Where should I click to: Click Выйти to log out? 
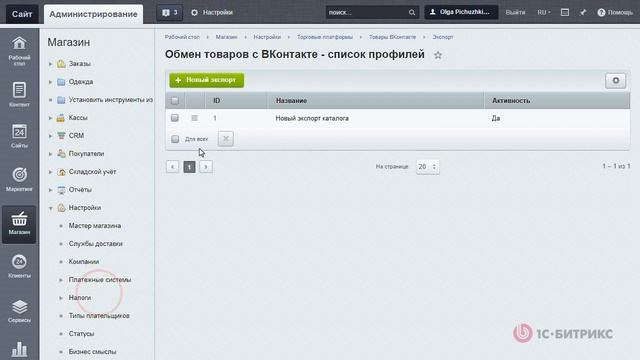[x=515, y=13]
